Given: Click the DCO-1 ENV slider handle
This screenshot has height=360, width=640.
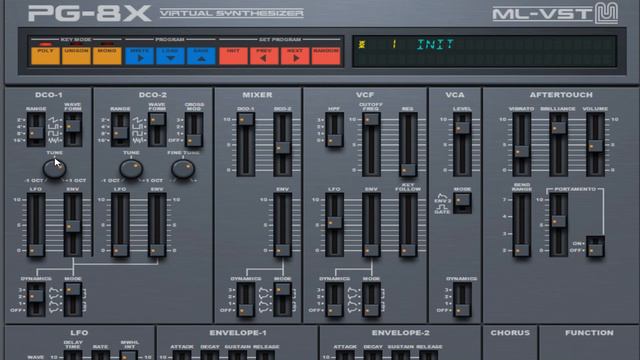Looking at the screenshot, I should 73,226.
